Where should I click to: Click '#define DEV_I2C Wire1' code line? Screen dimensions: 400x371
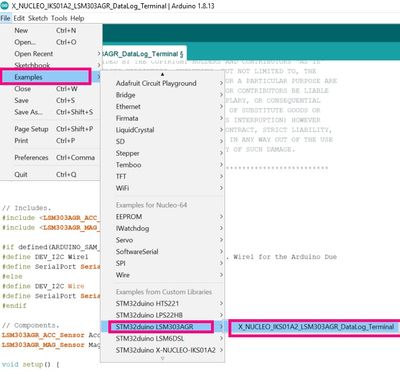[45, 257]
